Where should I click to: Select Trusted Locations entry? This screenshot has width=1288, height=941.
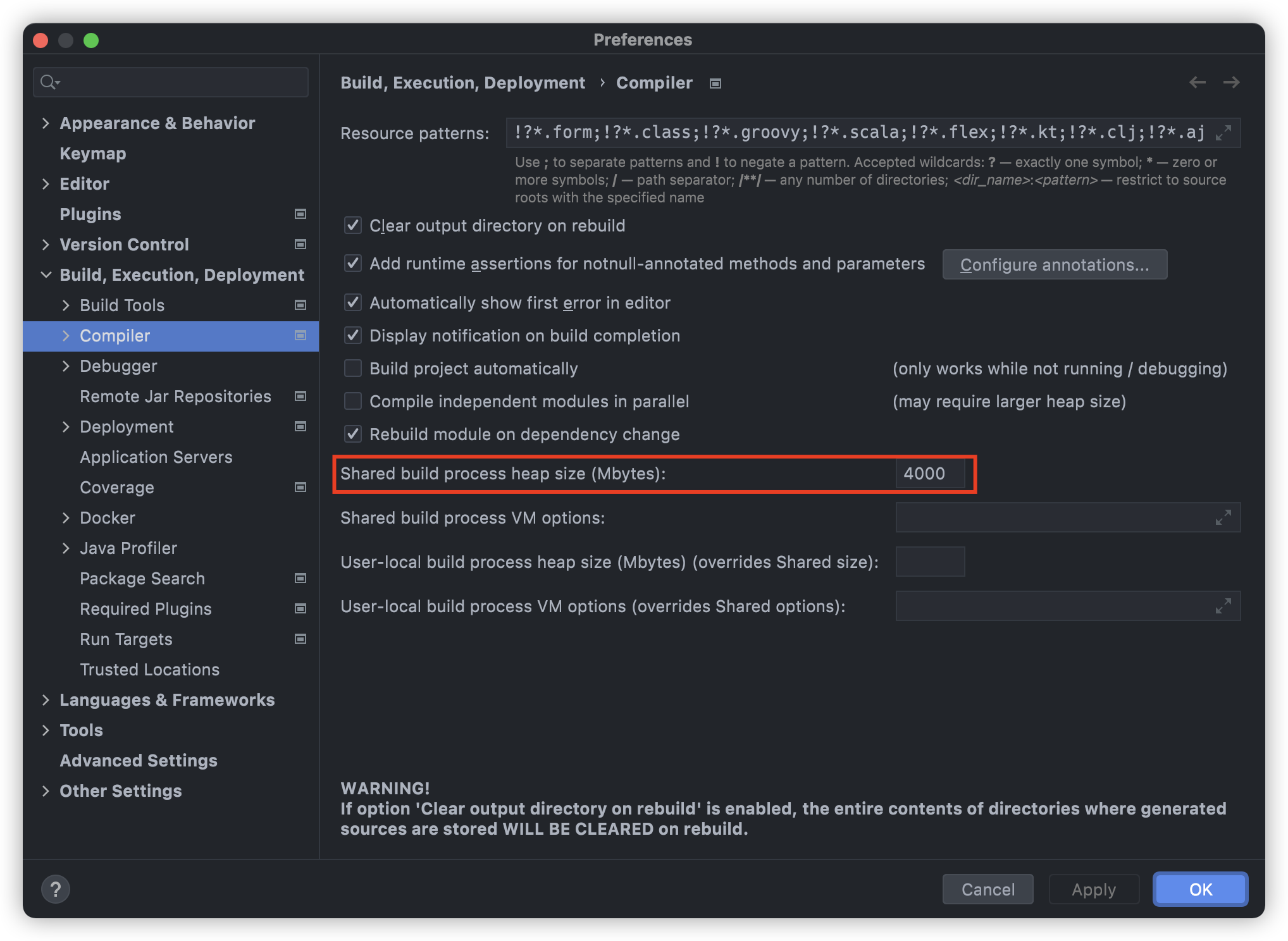150,669
